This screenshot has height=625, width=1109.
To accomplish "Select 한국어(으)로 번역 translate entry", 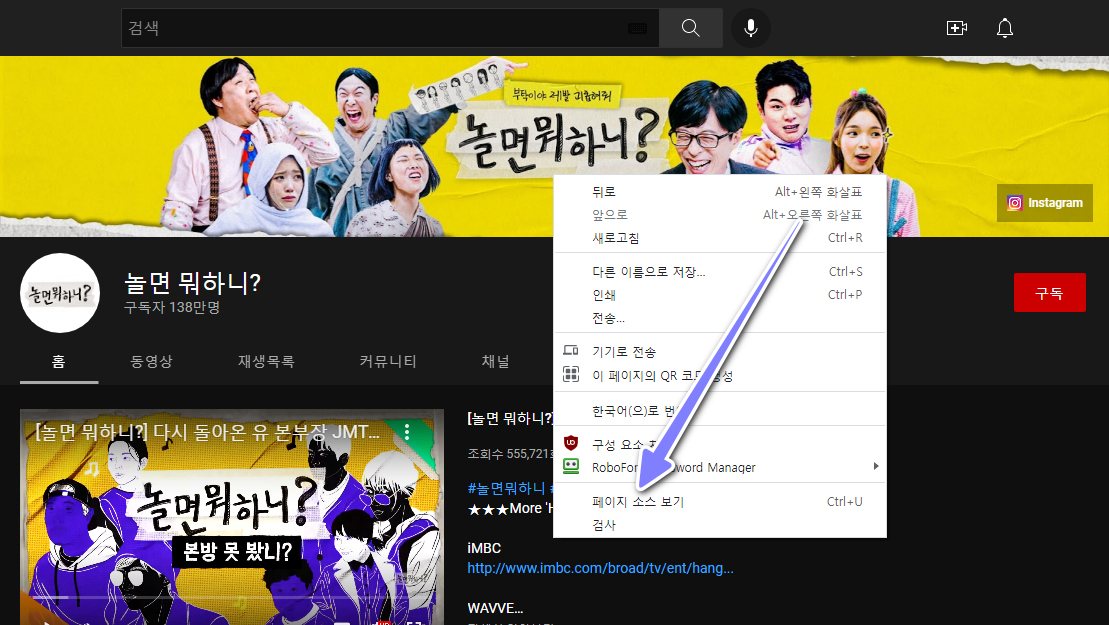I will coord(719,410).
